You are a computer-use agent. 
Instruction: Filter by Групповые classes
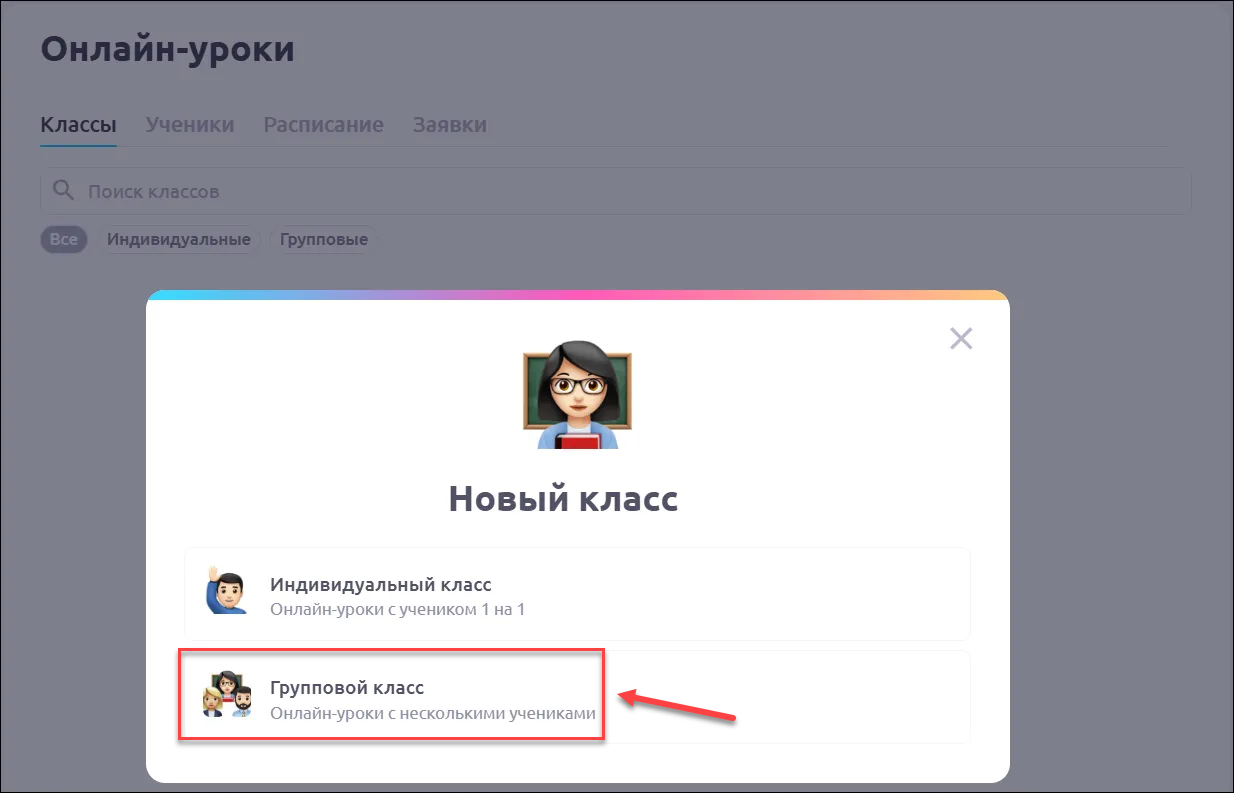coord(324,240)
